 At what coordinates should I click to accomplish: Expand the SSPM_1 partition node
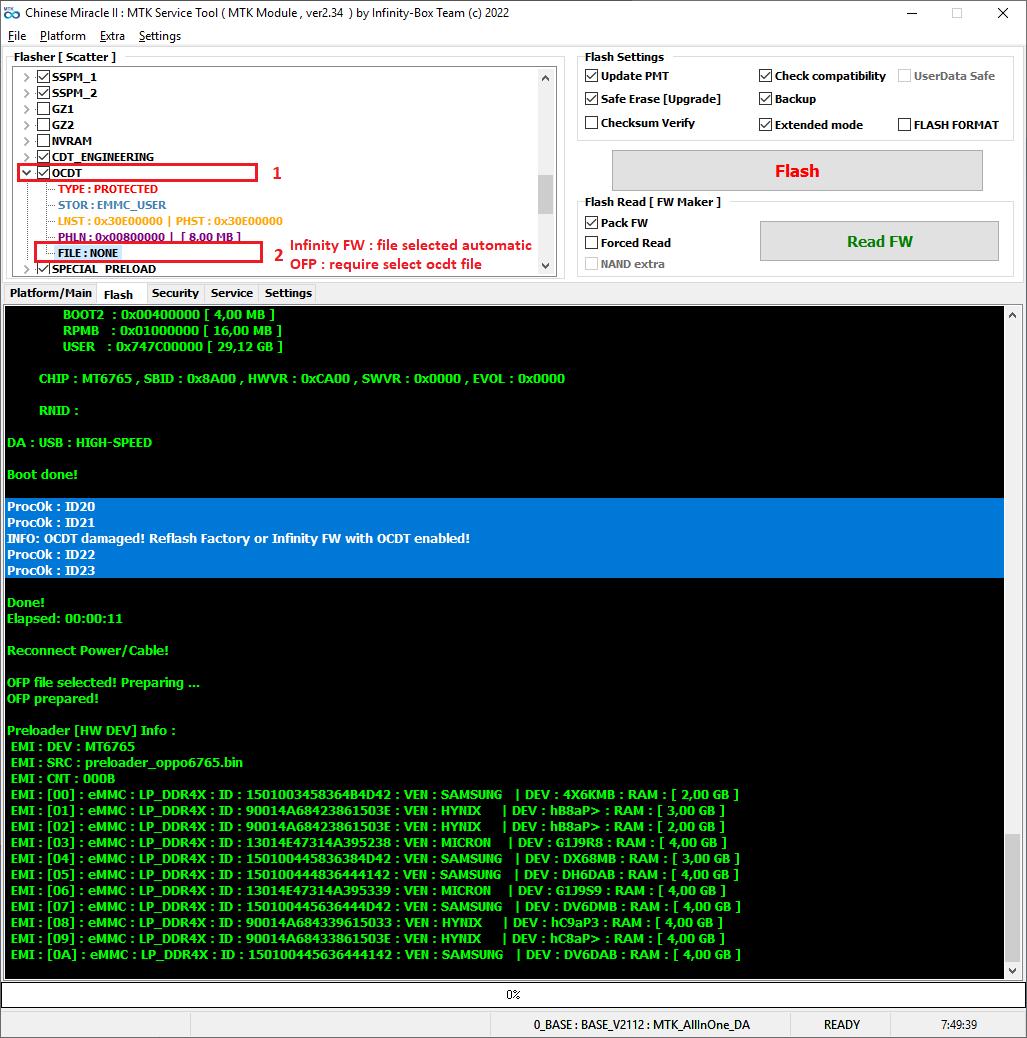coord(26,77)
